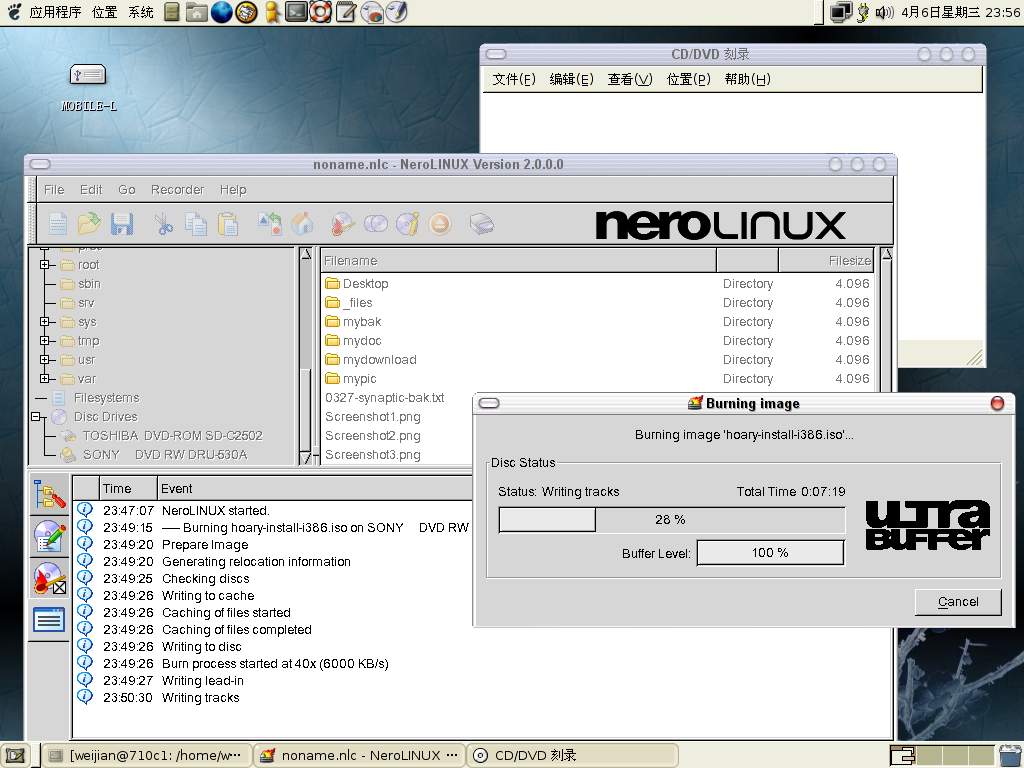1024x768 pixels.
Task: Click log entry 'Burn process started at 40x'
Action: point(275,664)
